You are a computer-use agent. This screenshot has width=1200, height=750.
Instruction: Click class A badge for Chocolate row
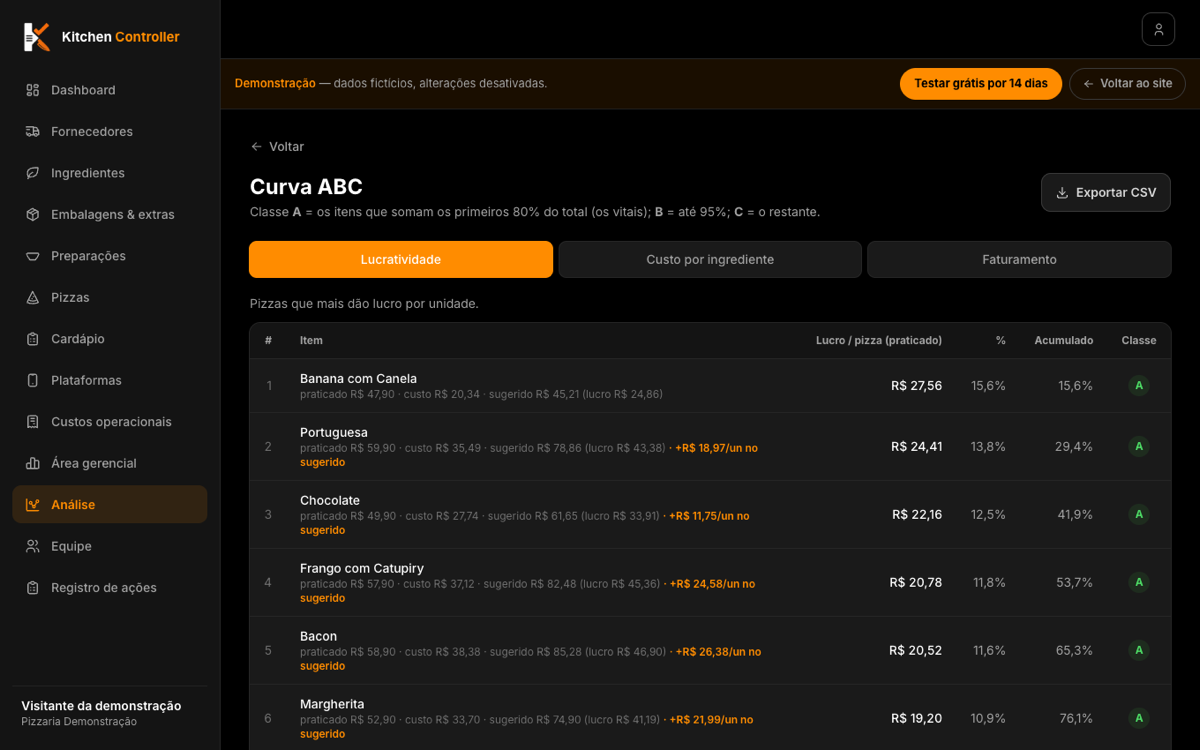pyautogui.click(x=1139, y=515)
